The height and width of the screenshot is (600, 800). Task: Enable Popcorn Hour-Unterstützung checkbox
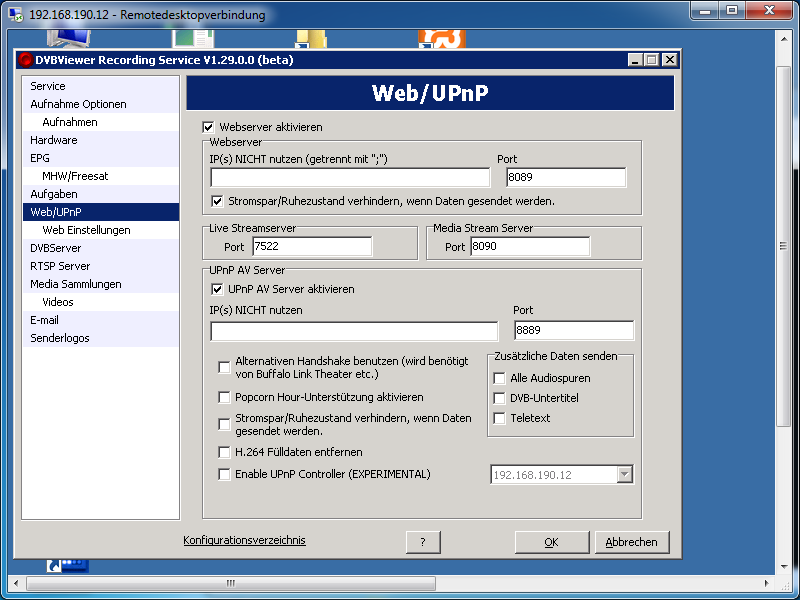pos(224,397)
